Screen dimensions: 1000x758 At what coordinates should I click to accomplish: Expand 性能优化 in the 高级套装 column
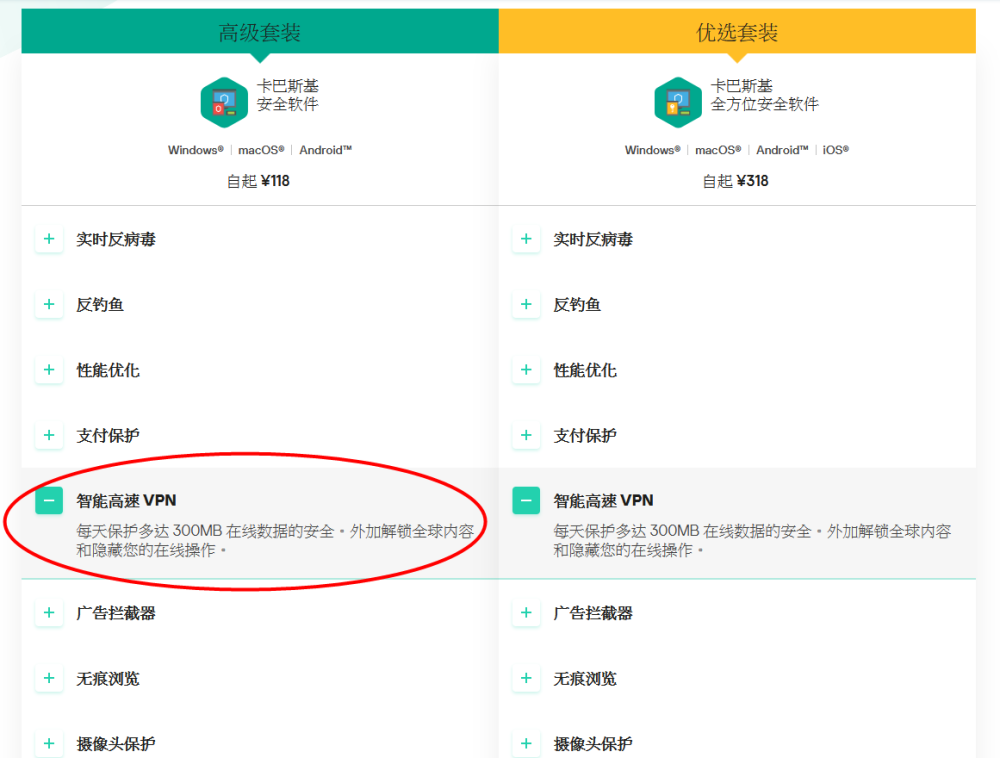click(49, 370)
